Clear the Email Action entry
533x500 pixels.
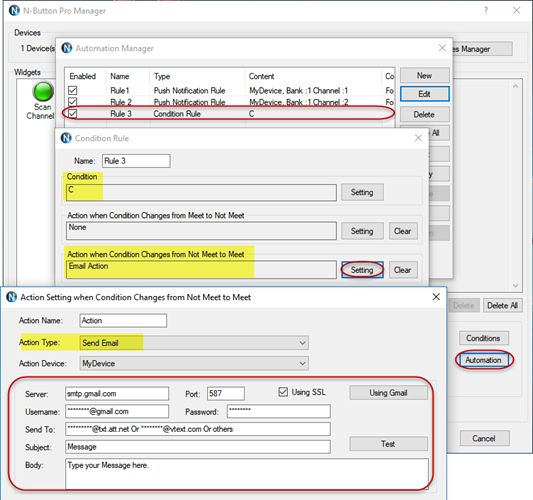[x=403, y=270]
